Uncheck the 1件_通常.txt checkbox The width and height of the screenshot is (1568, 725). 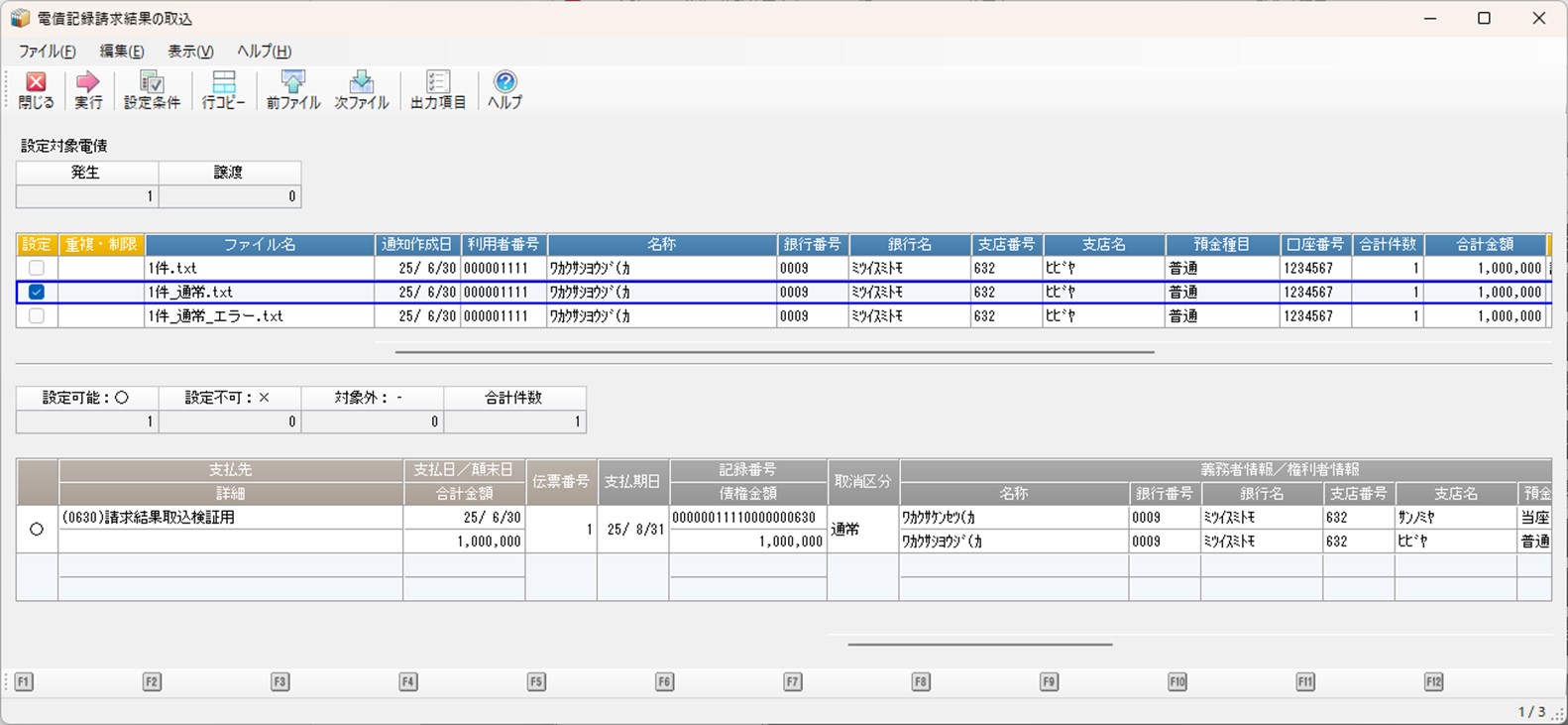[x=37, y=292]
